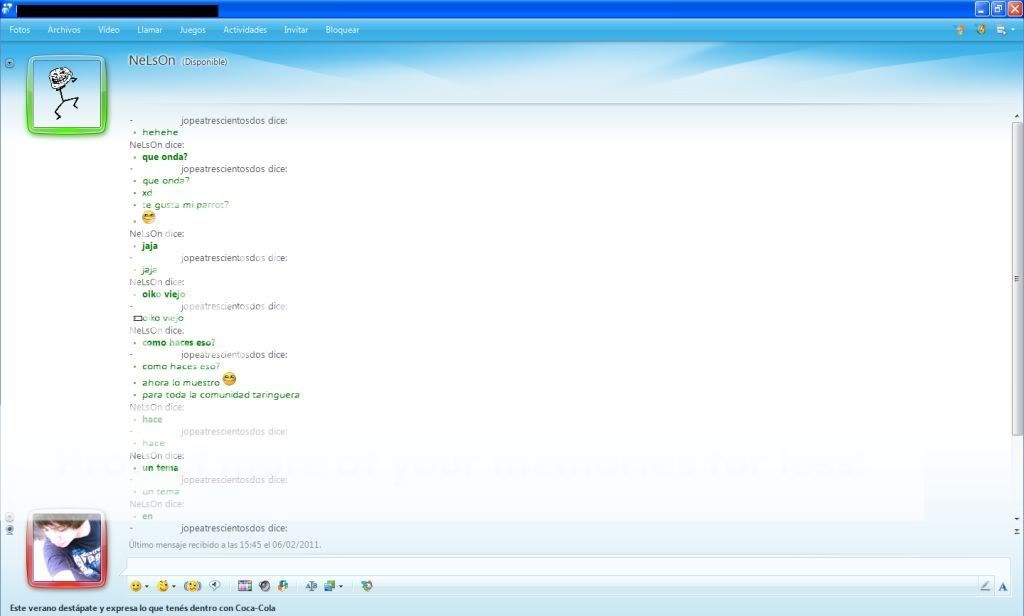Viewport: 1024px width, 616px height.
Task: Expand the emoticon dropdown arrow
Action: (147, 587)
